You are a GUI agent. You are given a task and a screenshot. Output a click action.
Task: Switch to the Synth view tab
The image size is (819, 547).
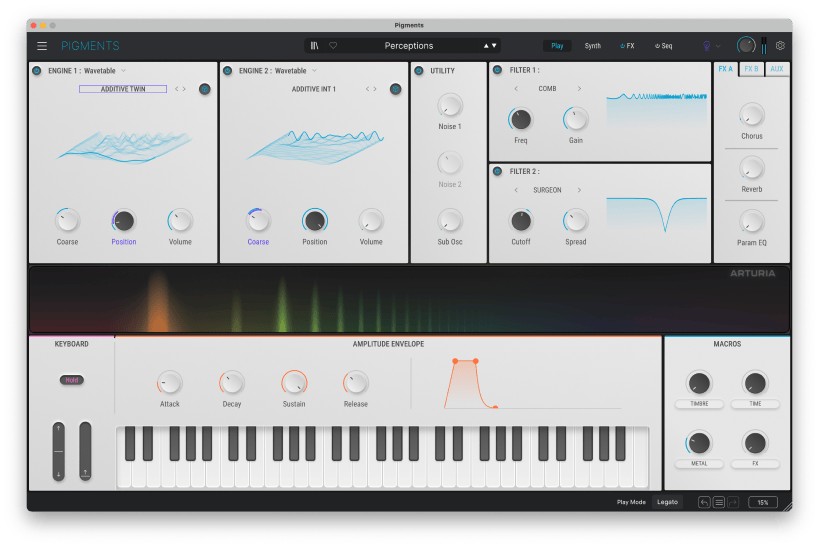point(593,46)
